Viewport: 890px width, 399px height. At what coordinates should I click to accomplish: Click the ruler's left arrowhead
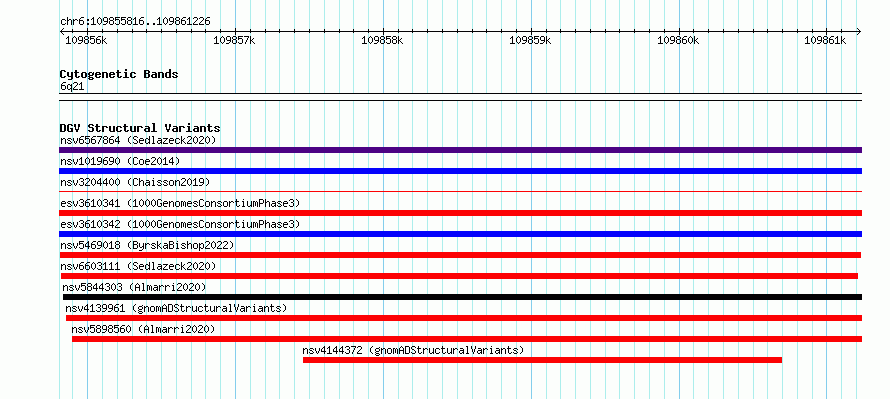click(x=62, y=31)
